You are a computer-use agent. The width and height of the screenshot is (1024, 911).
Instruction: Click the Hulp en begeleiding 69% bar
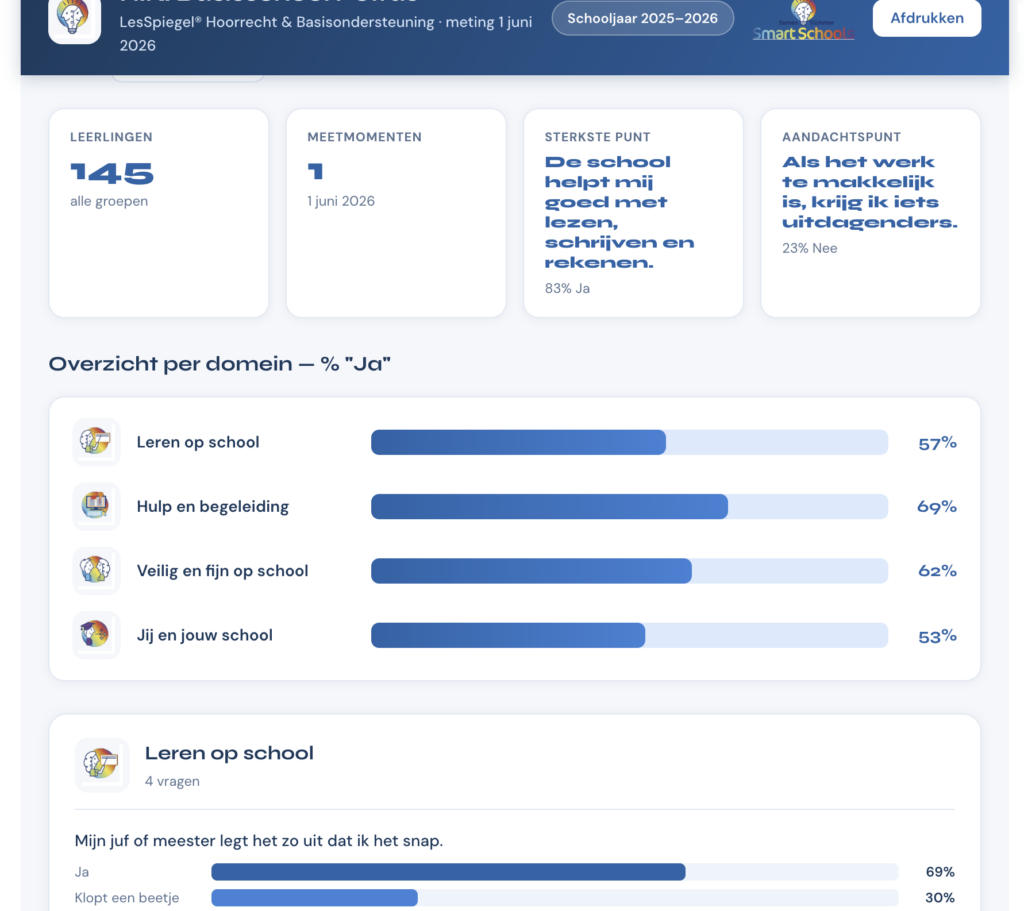tap(630, 507)
